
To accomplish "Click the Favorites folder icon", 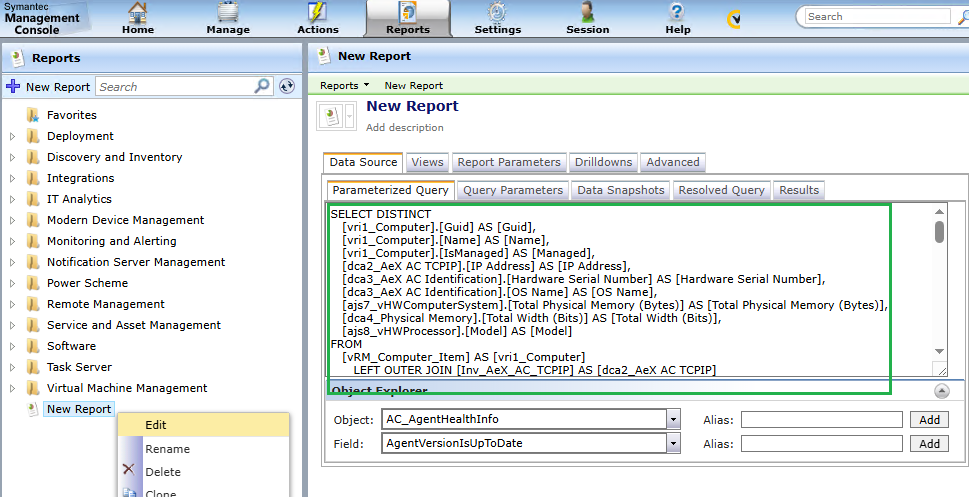I will click(x=33, y=115).
